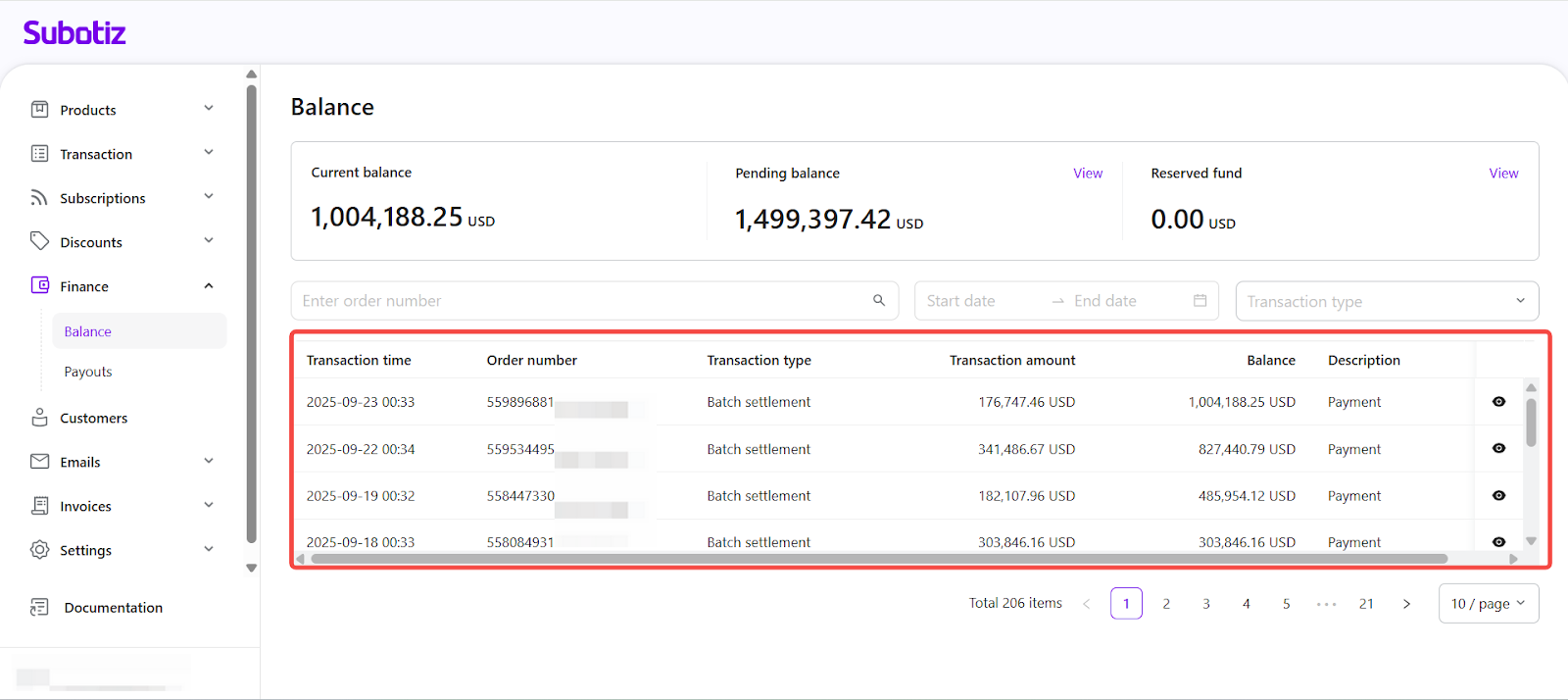This screenshot has height=700, width=1568.
Task: Select Balance in the Finance submenu
Action: point(88,331)
